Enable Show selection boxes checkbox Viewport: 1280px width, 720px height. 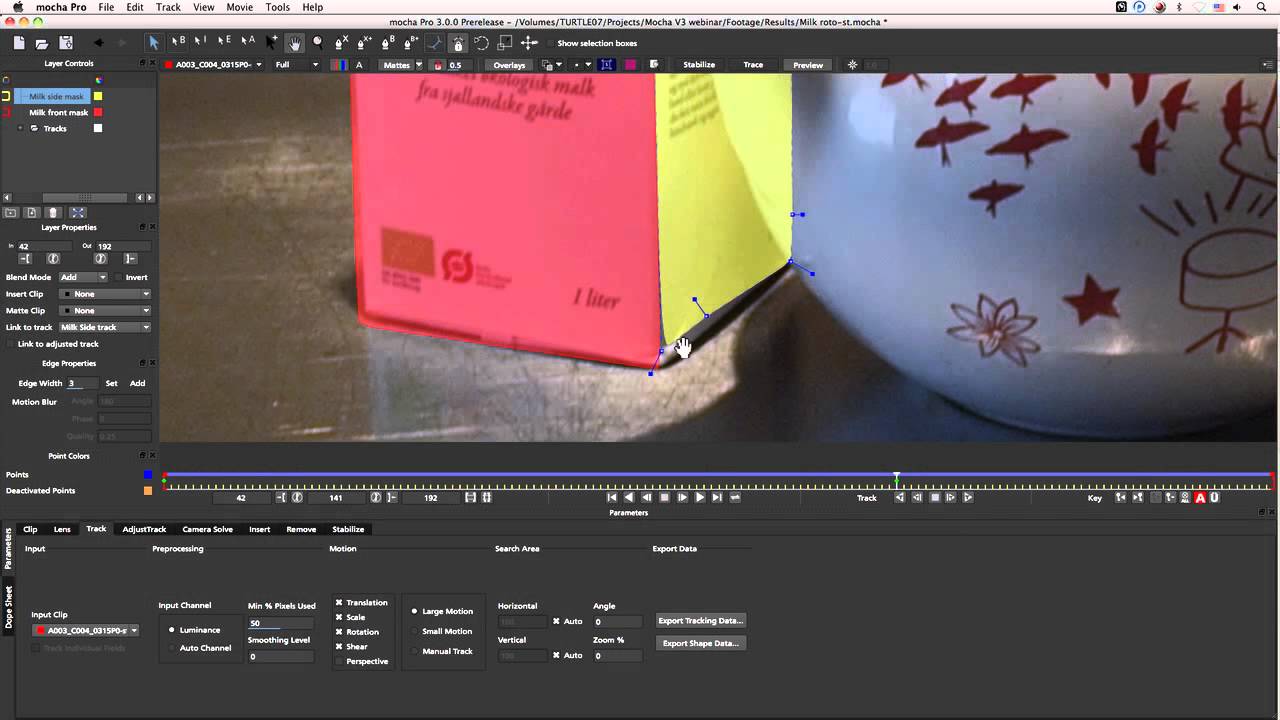click(x=550, y=43)
